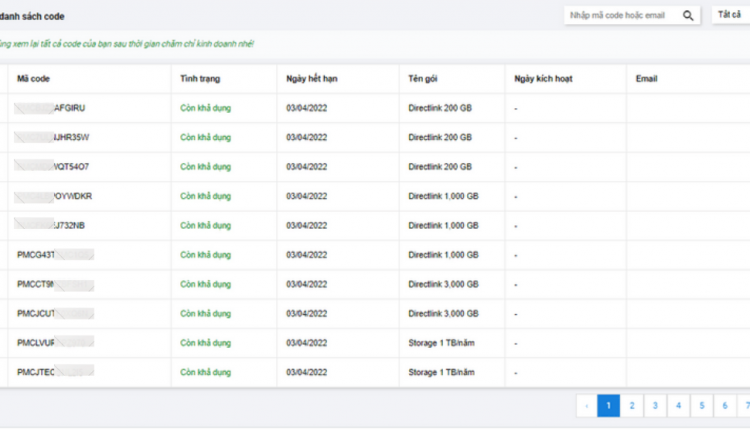This screenshot has height=430, width=750.
Task: Click the 'Tên gói' column header
Action: tap(423, 79)
